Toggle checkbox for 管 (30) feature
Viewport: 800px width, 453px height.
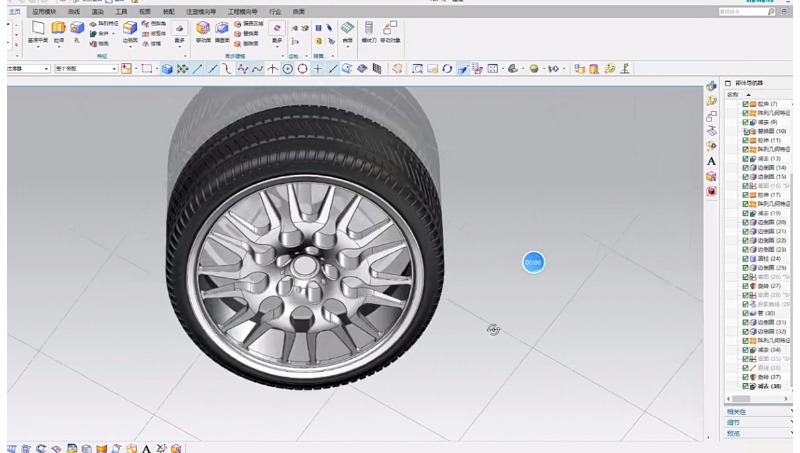tap(745, 313)
